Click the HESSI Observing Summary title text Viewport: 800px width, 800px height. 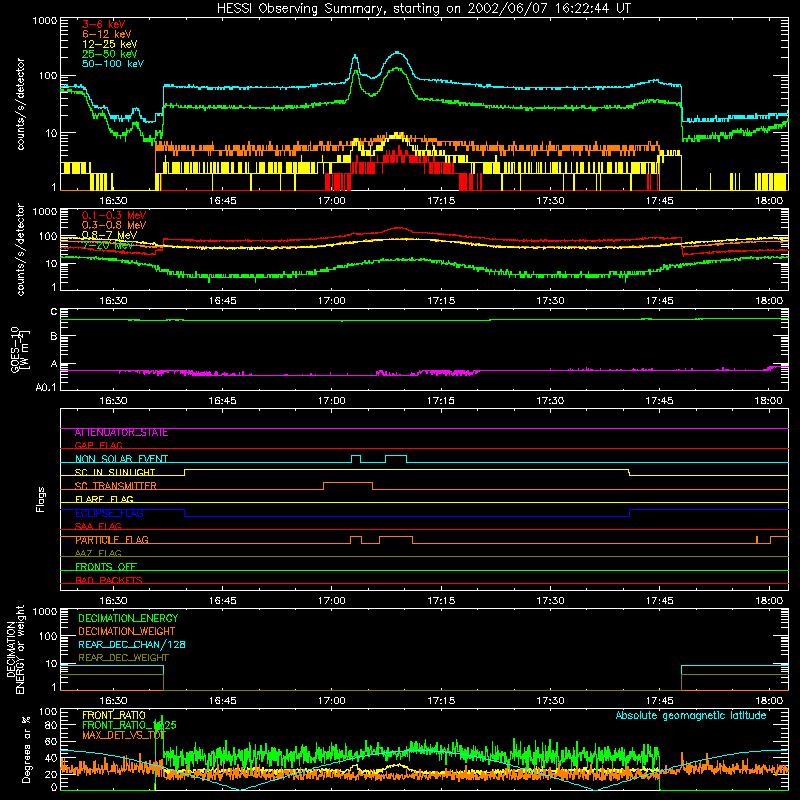tap(423, 9)
